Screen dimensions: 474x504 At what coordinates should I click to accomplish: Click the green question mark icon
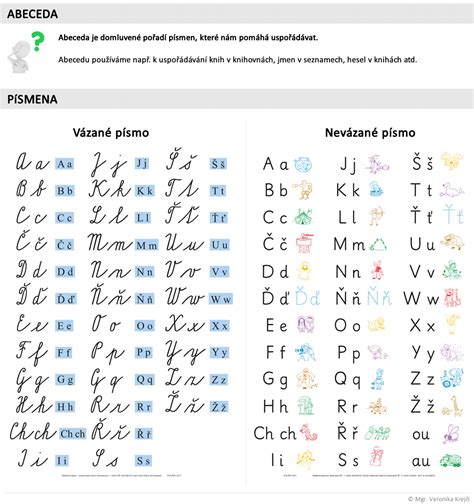click(38, 41)
